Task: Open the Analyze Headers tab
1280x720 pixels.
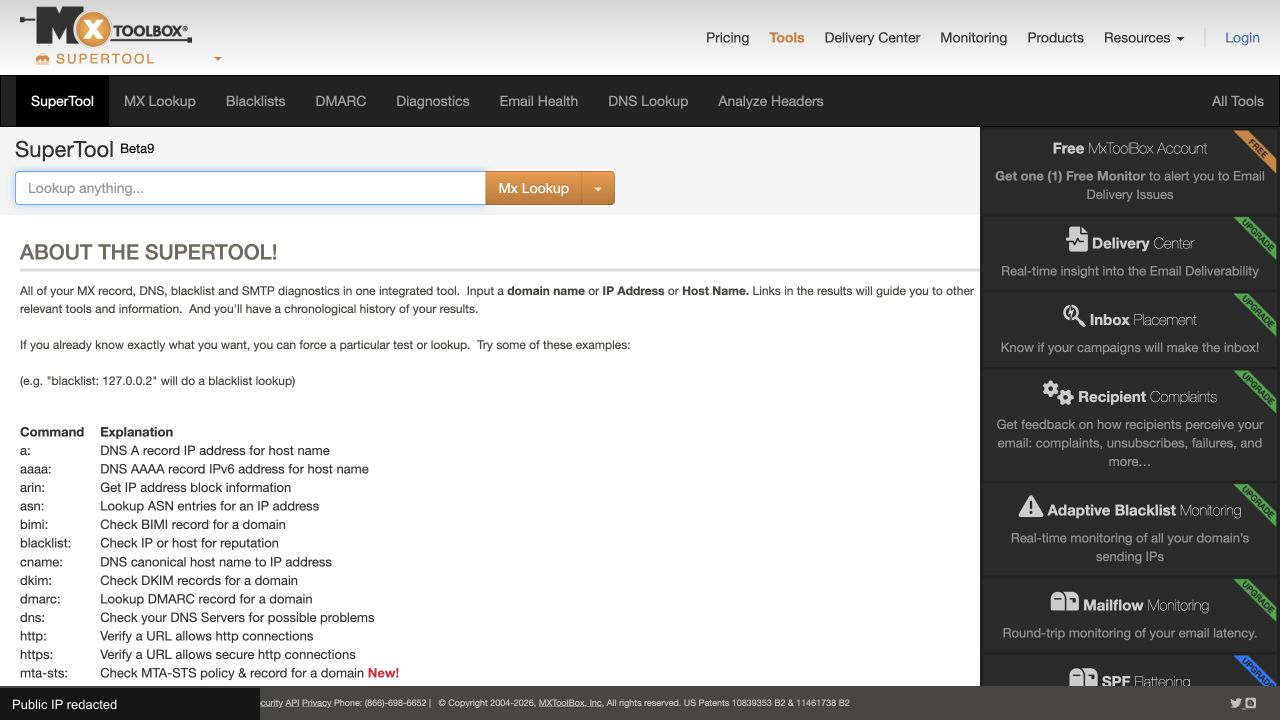Action: coord(771,101)
